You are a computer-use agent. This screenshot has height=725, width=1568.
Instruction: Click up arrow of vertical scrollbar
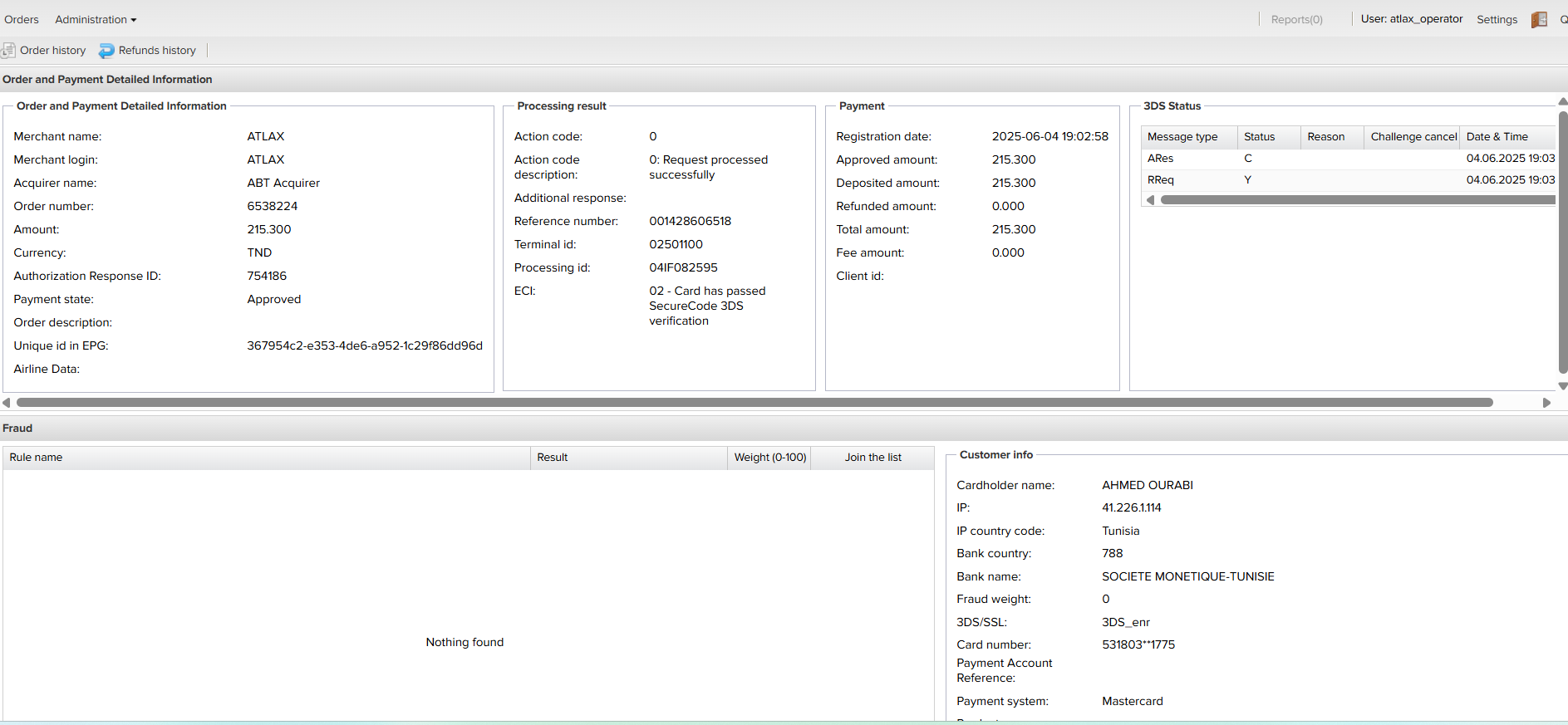point(1562,102)
